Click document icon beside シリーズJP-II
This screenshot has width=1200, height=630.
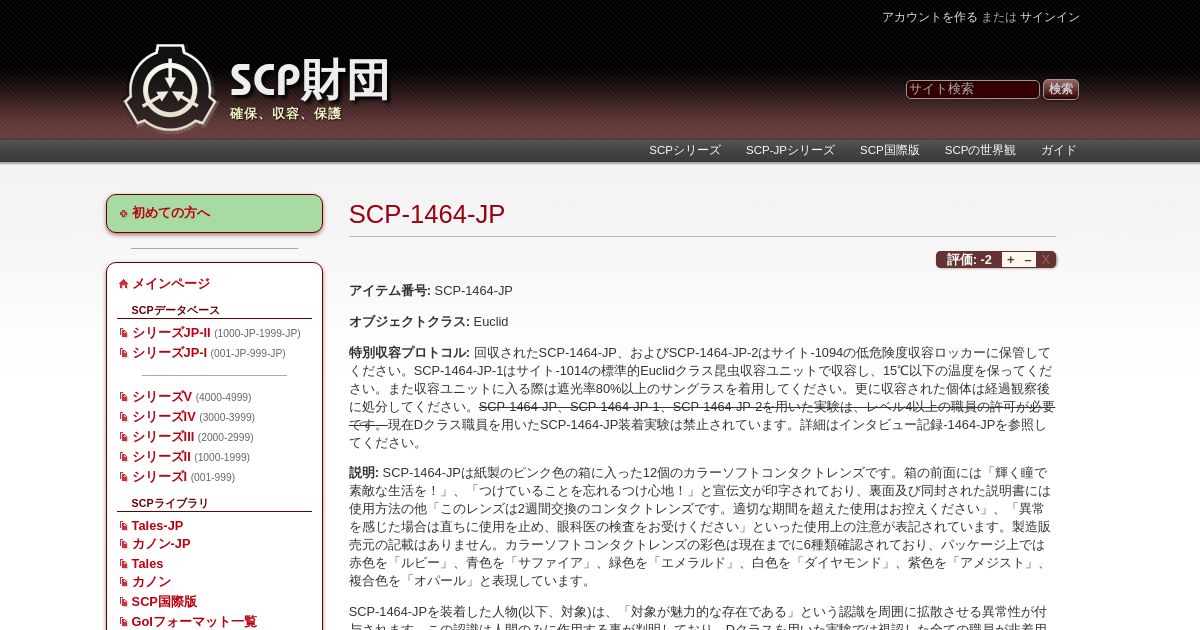coord(123,333)
